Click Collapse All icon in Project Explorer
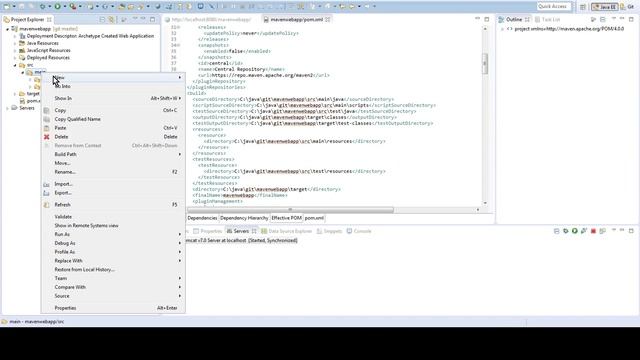 [x=102, y=19]
